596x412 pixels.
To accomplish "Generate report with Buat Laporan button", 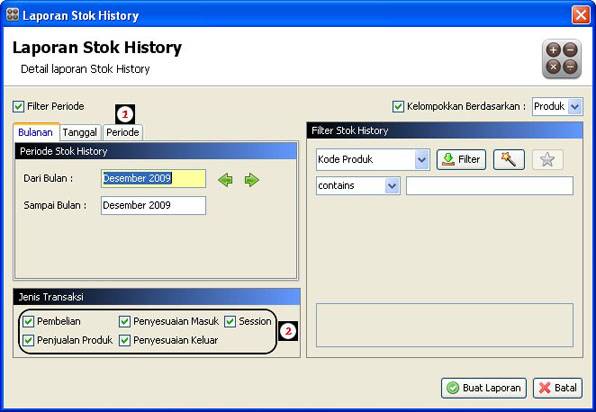I will (483, 388).
